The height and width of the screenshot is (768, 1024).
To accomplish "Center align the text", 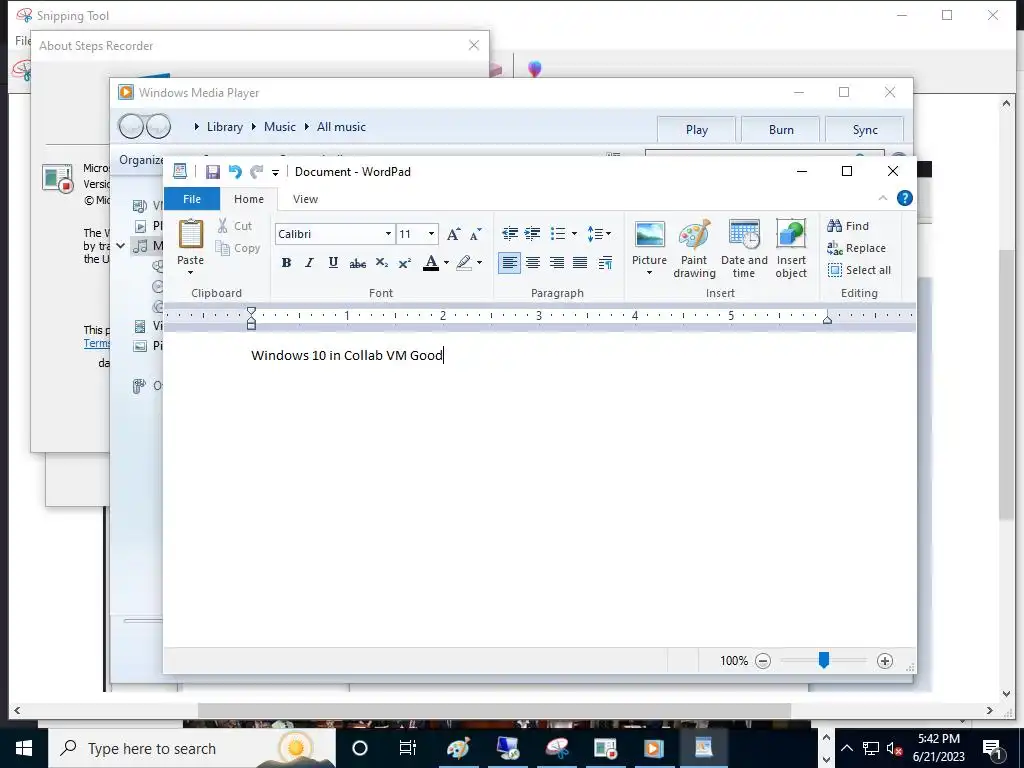I will point(533,263).
